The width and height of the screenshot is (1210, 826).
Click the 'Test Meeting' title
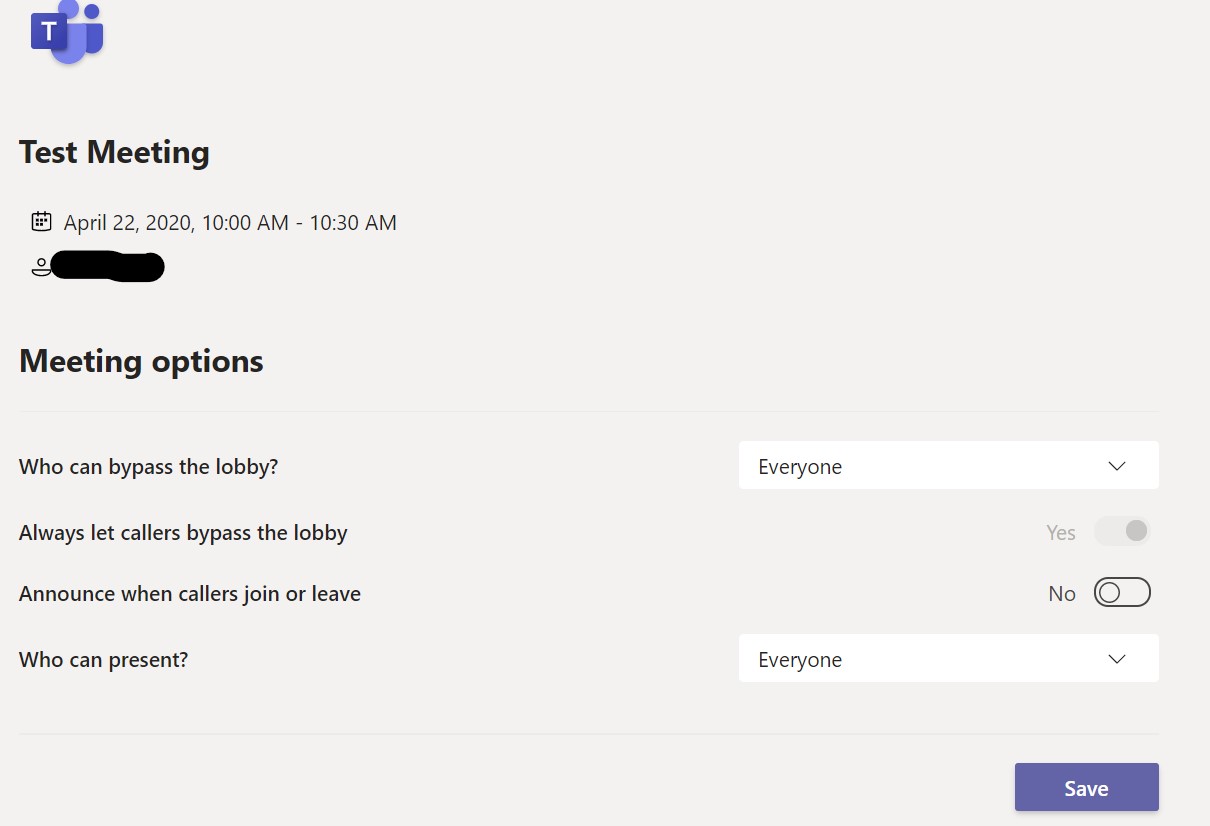tap(114, 152)
